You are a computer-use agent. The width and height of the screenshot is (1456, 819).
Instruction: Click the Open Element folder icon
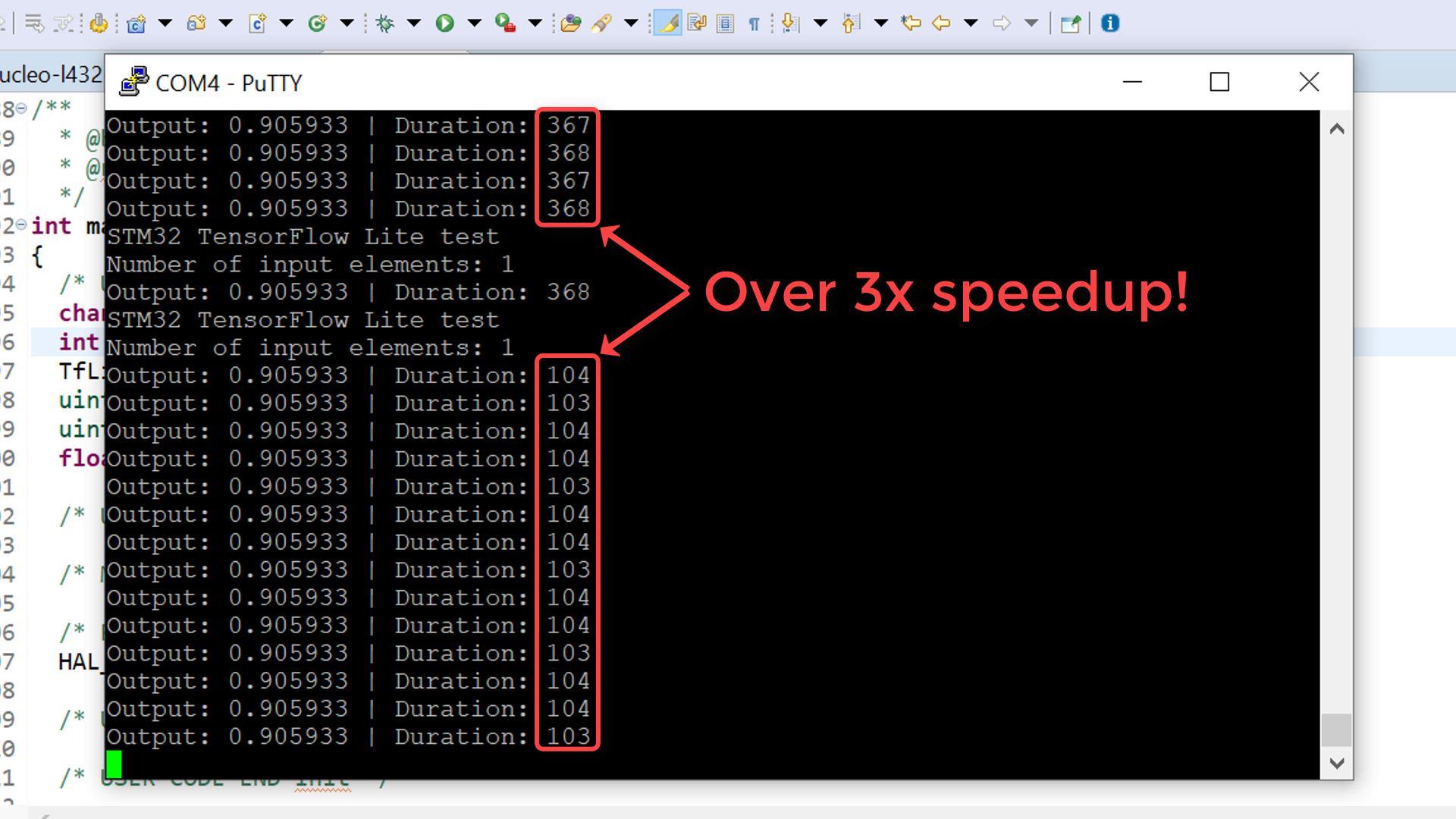pos(570,24)
